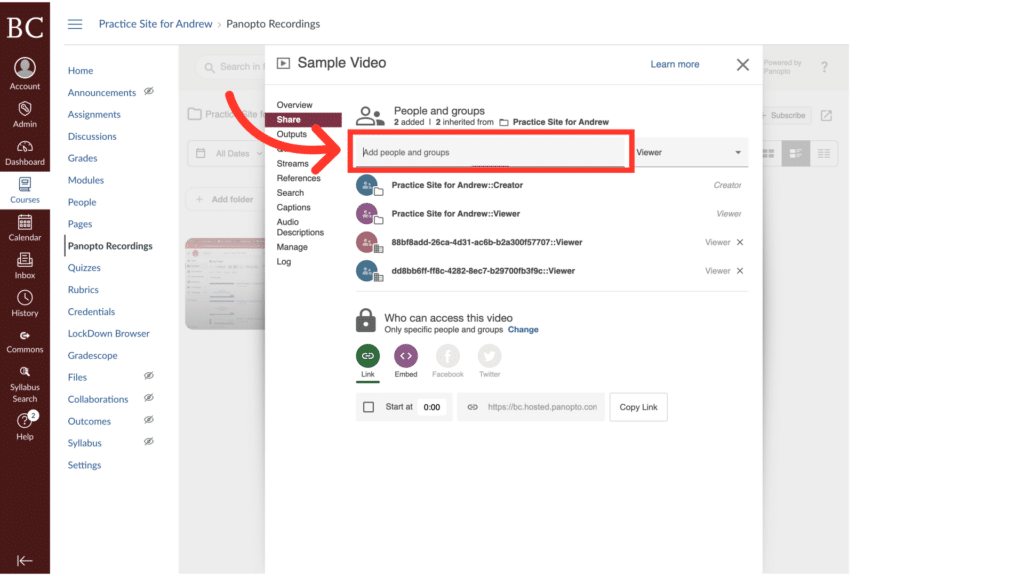Open the Log tab
This screenshot has height=576, width=1024.
click(x=283, y=262)
